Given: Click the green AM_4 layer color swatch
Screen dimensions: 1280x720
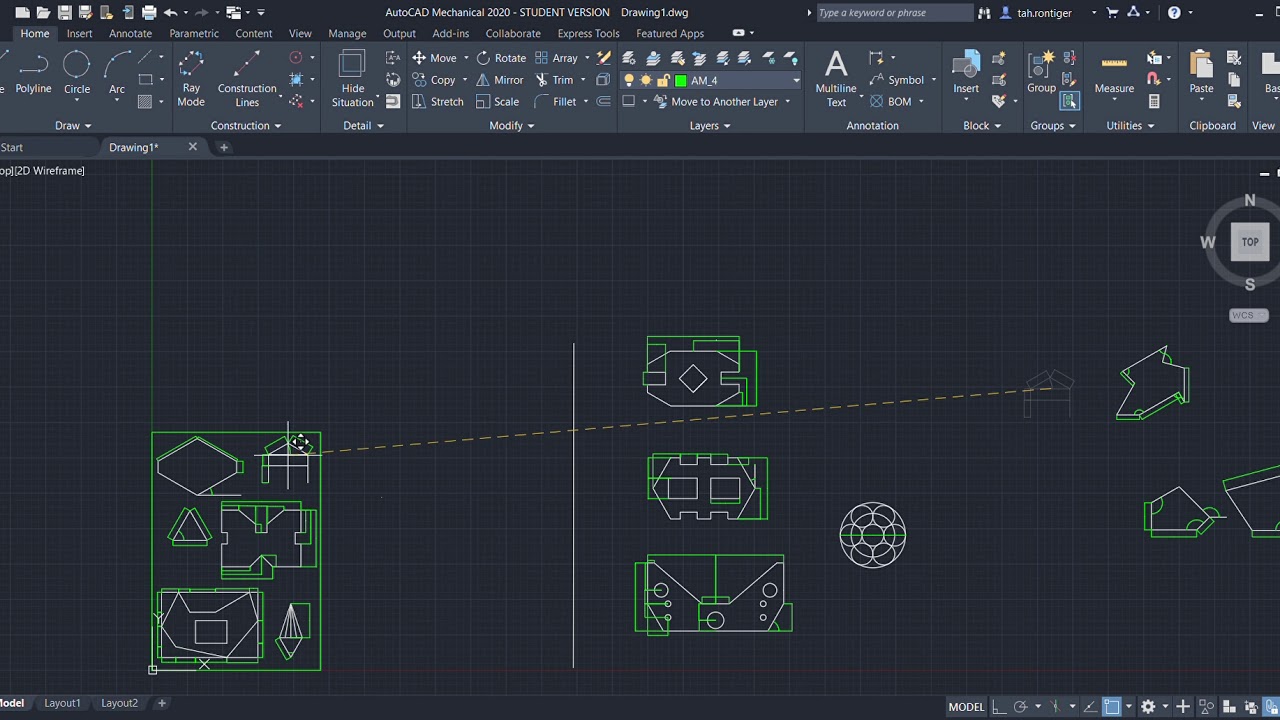Looking at the screenshot, I should click(x=681, y=80).
